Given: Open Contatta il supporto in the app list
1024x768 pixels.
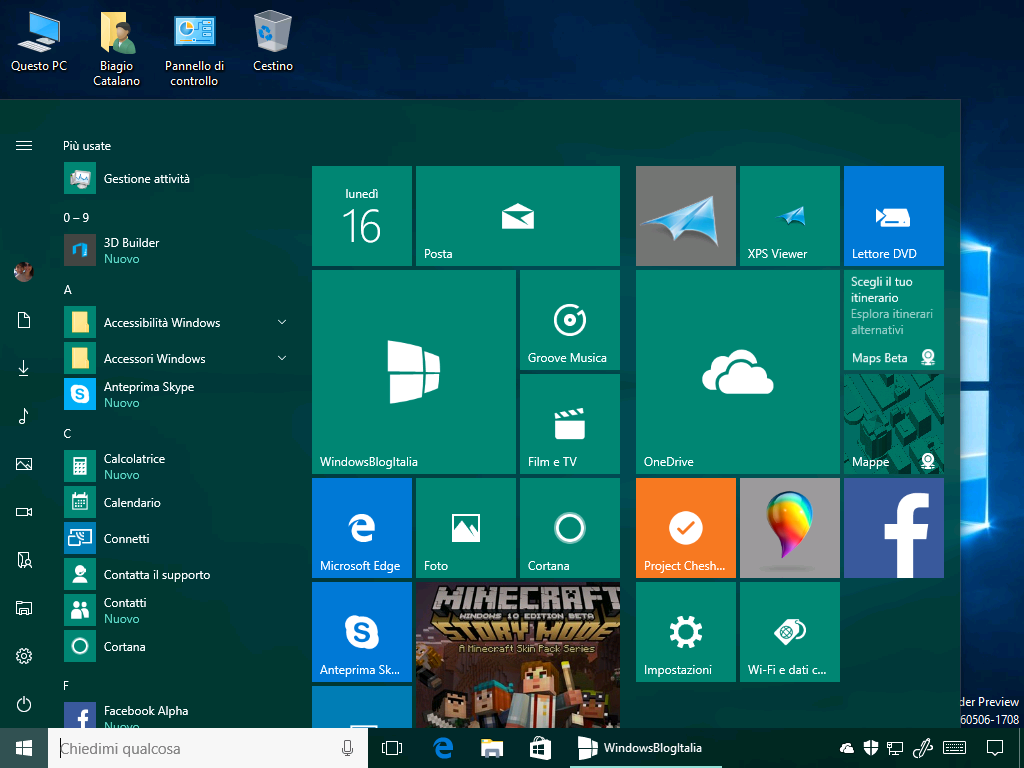Looking at the screenshot, I should point(176,574).
